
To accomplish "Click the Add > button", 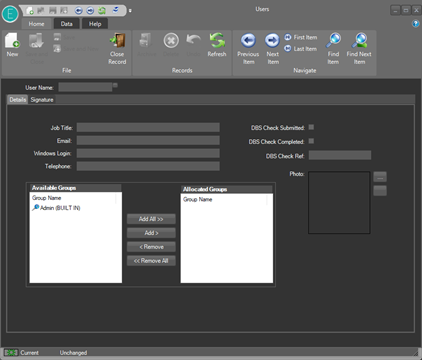I will (151, 233).
